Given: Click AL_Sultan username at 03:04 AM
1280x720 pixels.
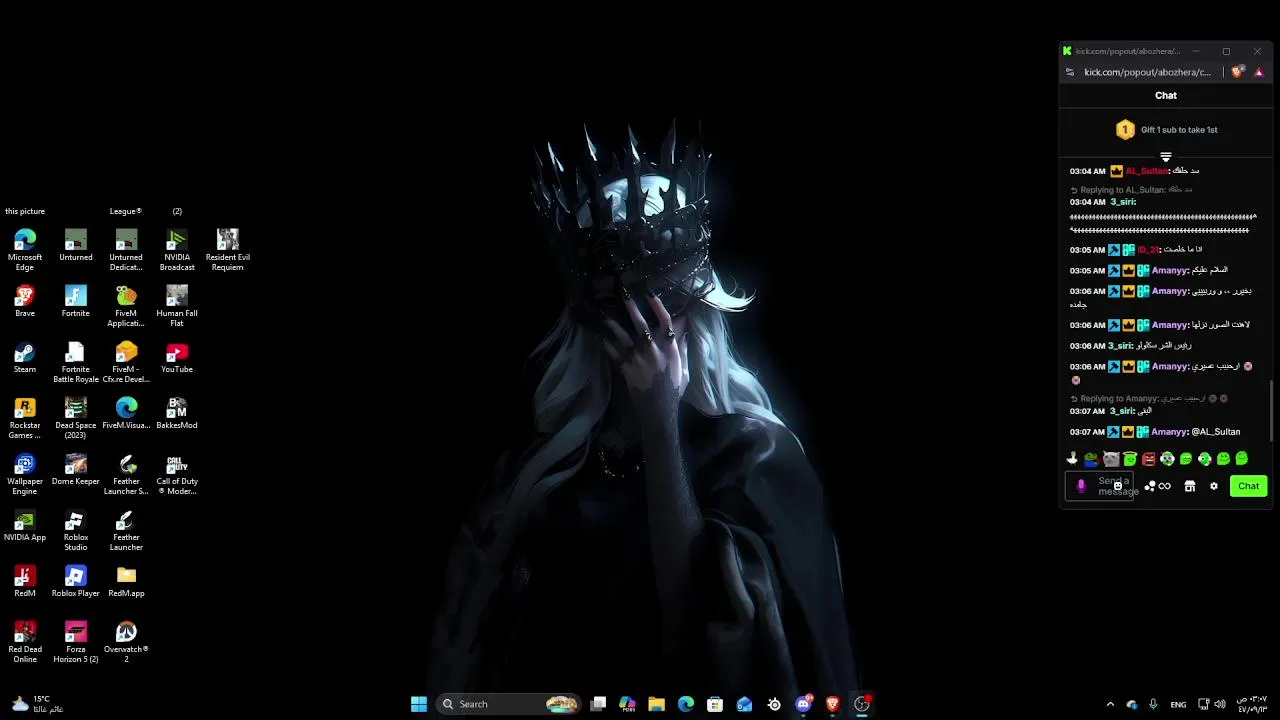Looking at the screenshot, I should point(1147,171).
